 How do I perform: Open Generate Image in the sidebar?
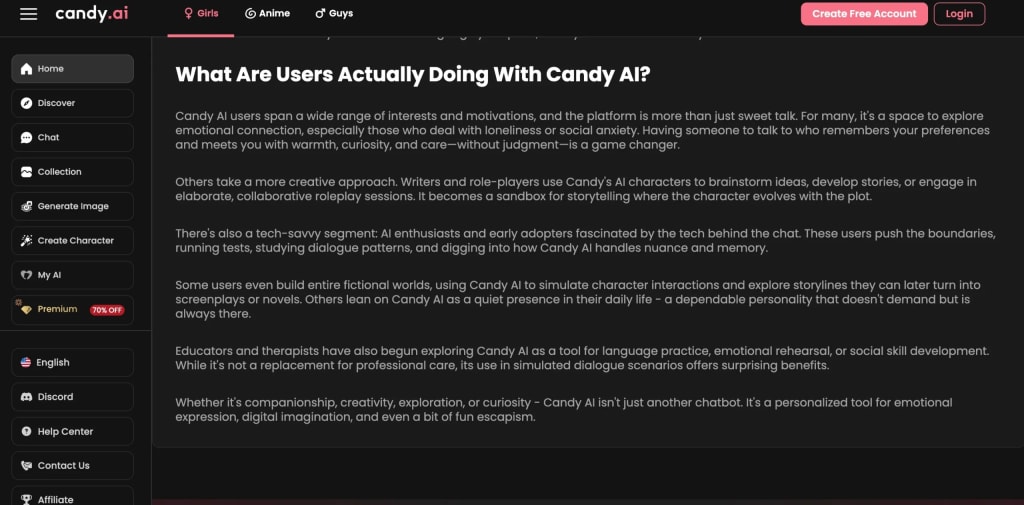72,206
